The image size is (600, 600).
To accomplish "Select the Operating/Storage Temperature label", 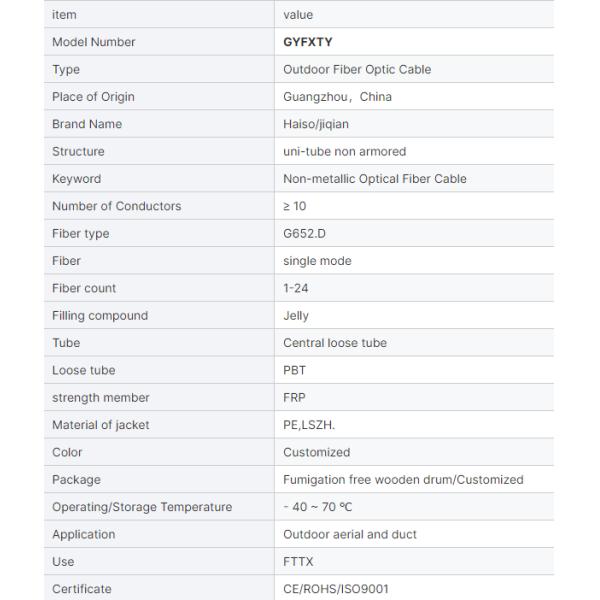I will pyautogui.click(x=142, y=507).
